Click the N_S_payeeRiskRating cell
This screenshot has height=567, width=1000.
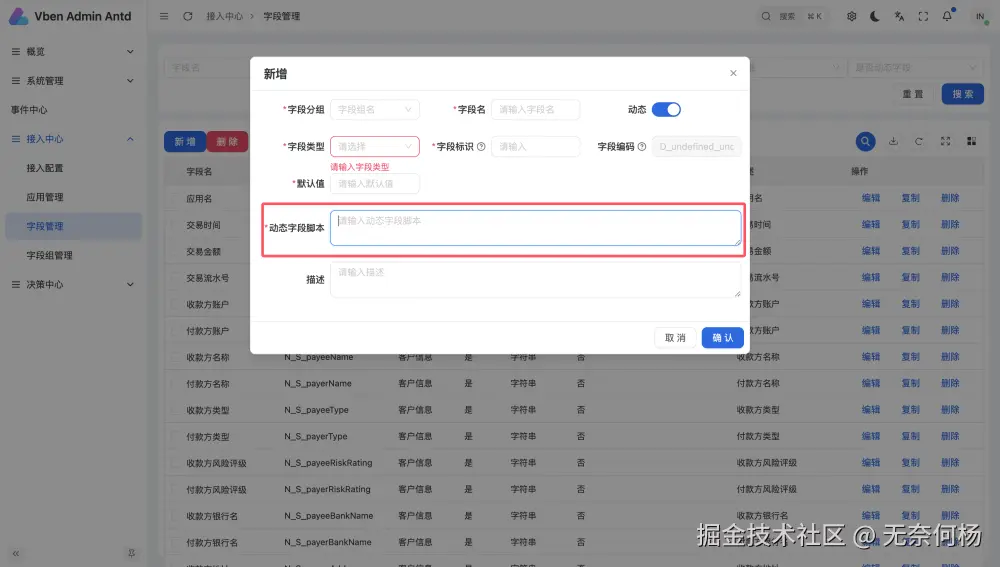point(328,463)
